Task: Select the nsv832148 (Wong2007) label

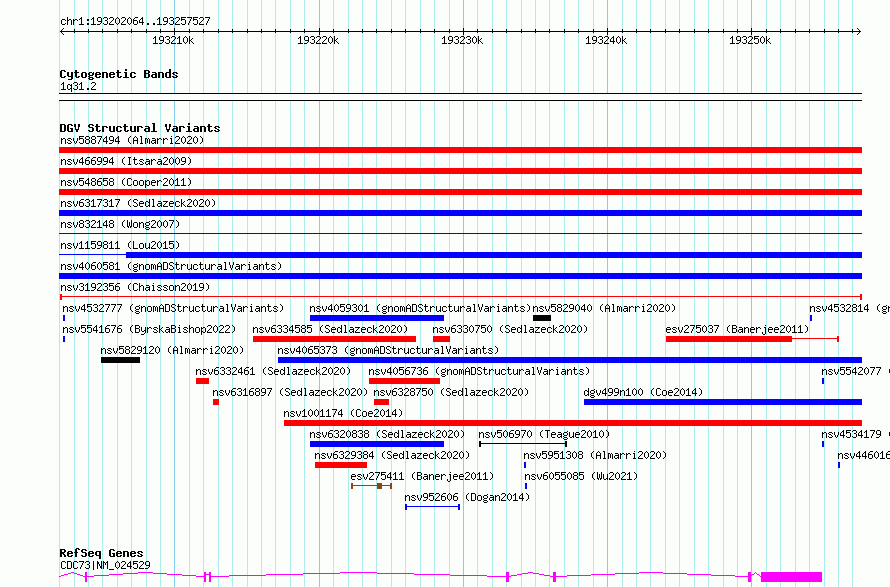Action: point(120,224)
